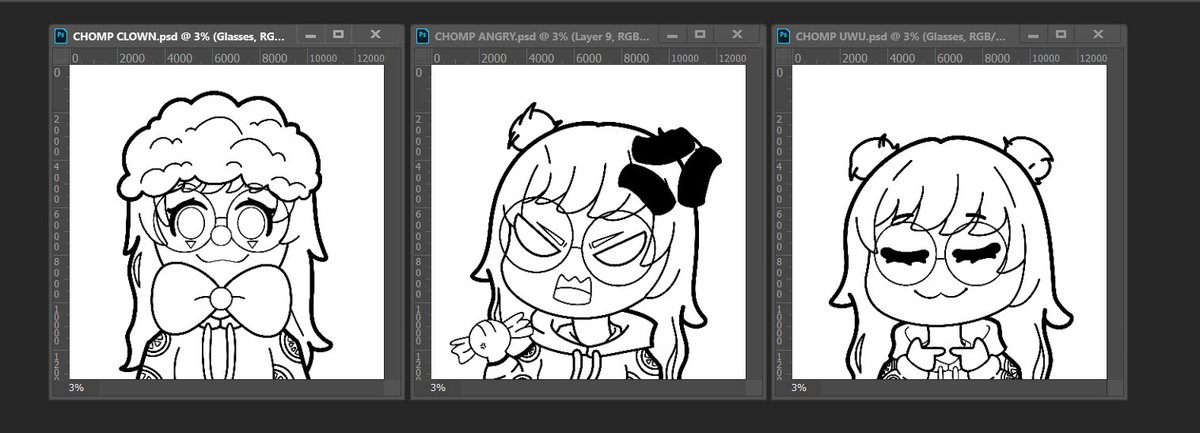Close the CHOMP ANGRY.psd window
This screenshot has height=433, width=1200.
click(x=739, y=35)
